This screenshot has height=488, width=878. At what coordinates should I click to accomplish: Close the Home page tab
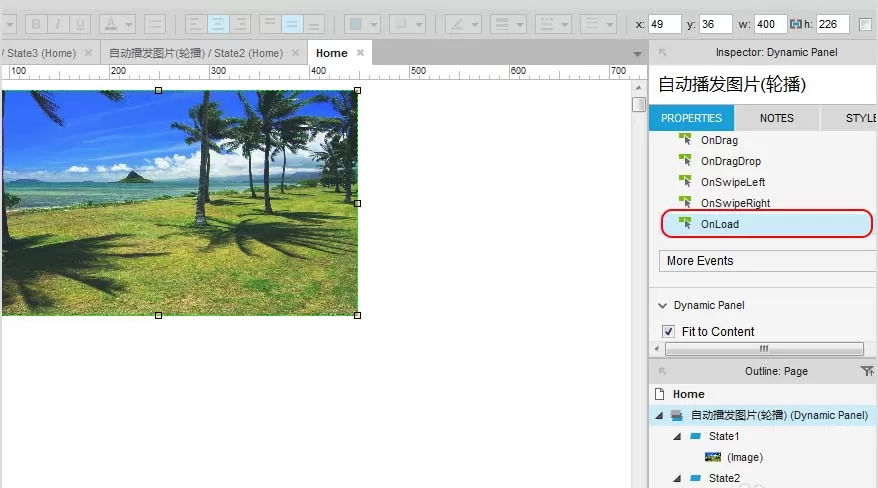click(361, 53)
